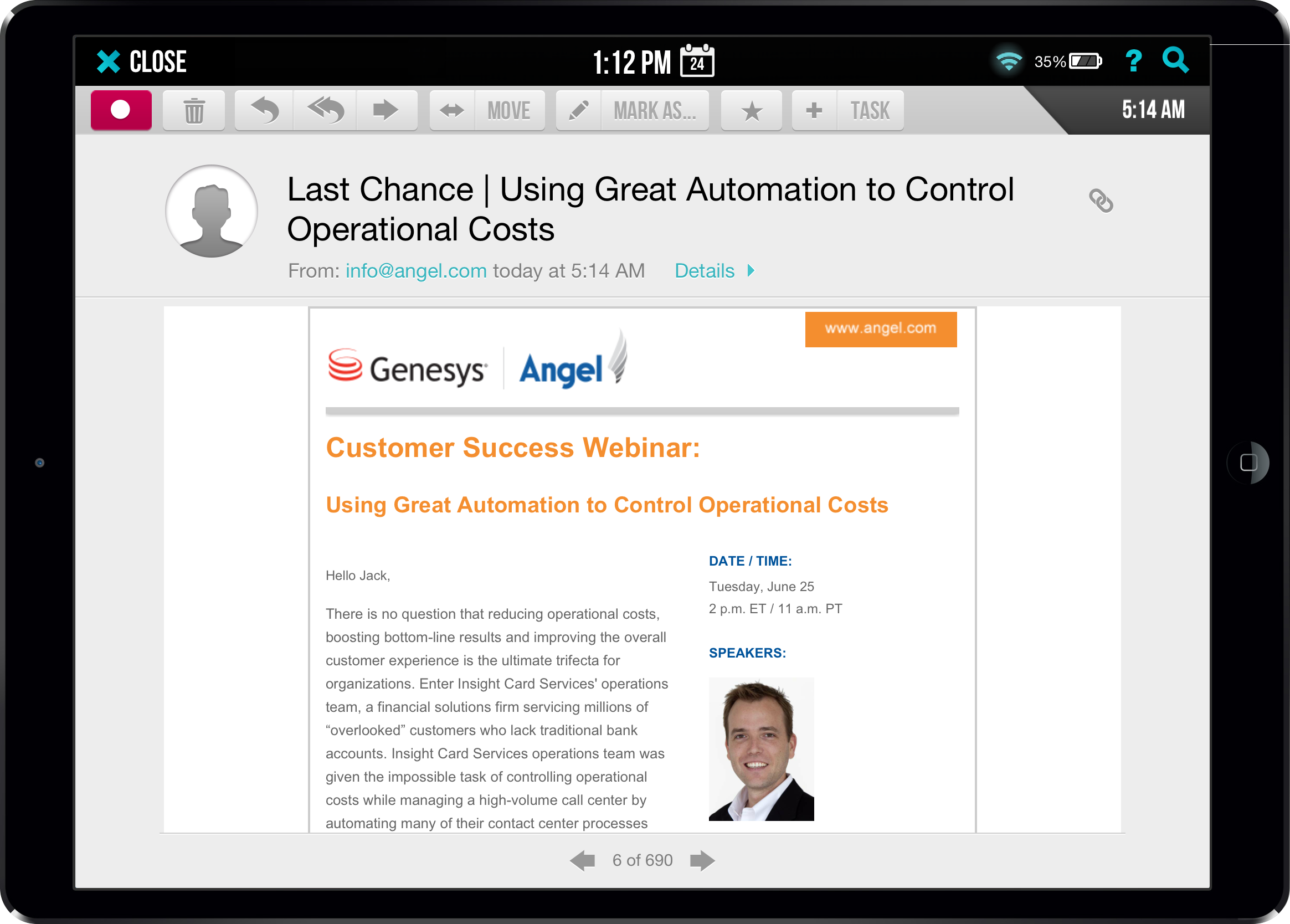Viewport: 1290px width, 924px height.
Task: Click the reply all icon
Action: [x=325, y=110]
